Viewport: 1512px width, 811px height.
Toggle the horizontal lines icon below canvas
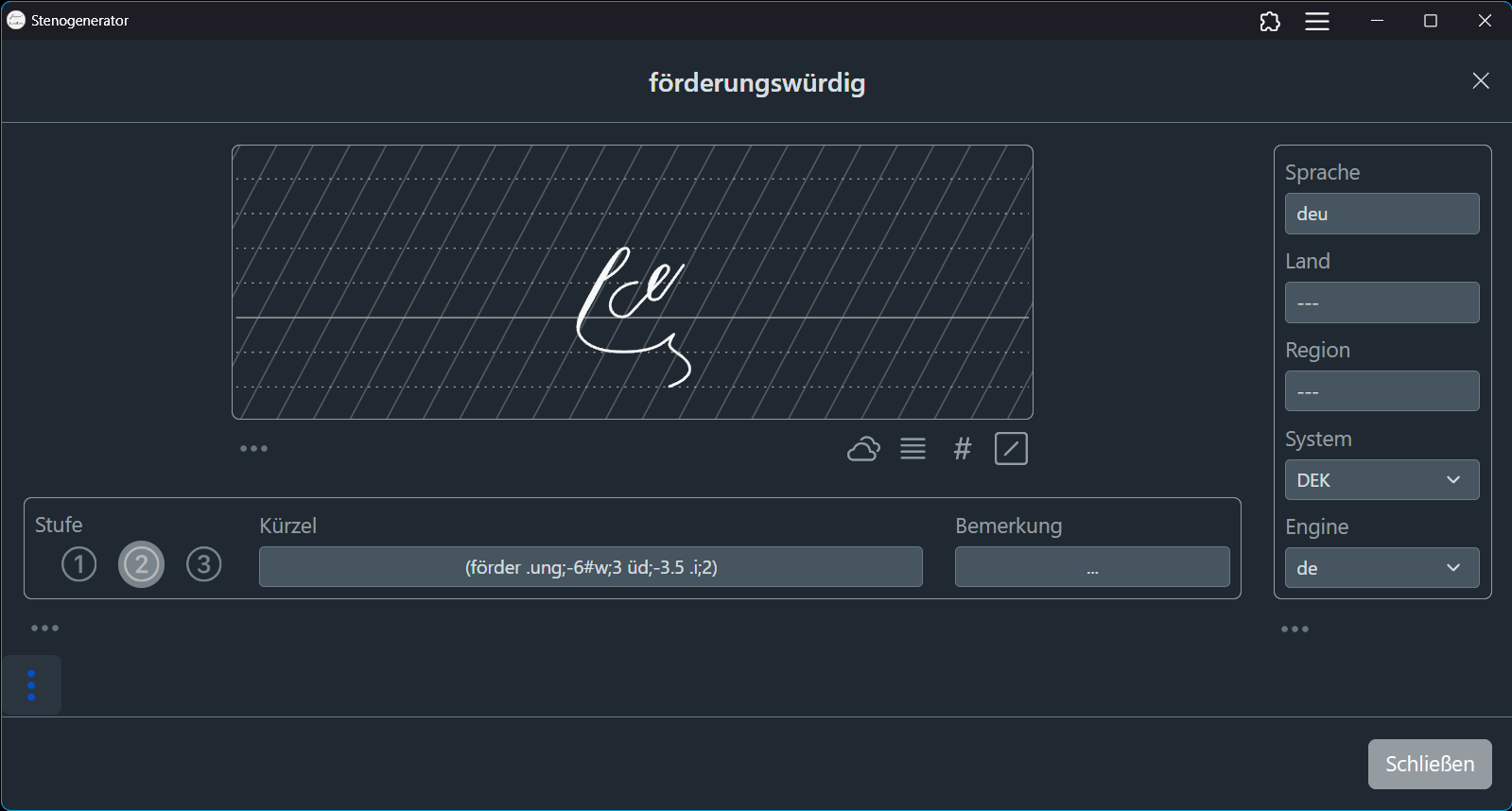point(912,449)
